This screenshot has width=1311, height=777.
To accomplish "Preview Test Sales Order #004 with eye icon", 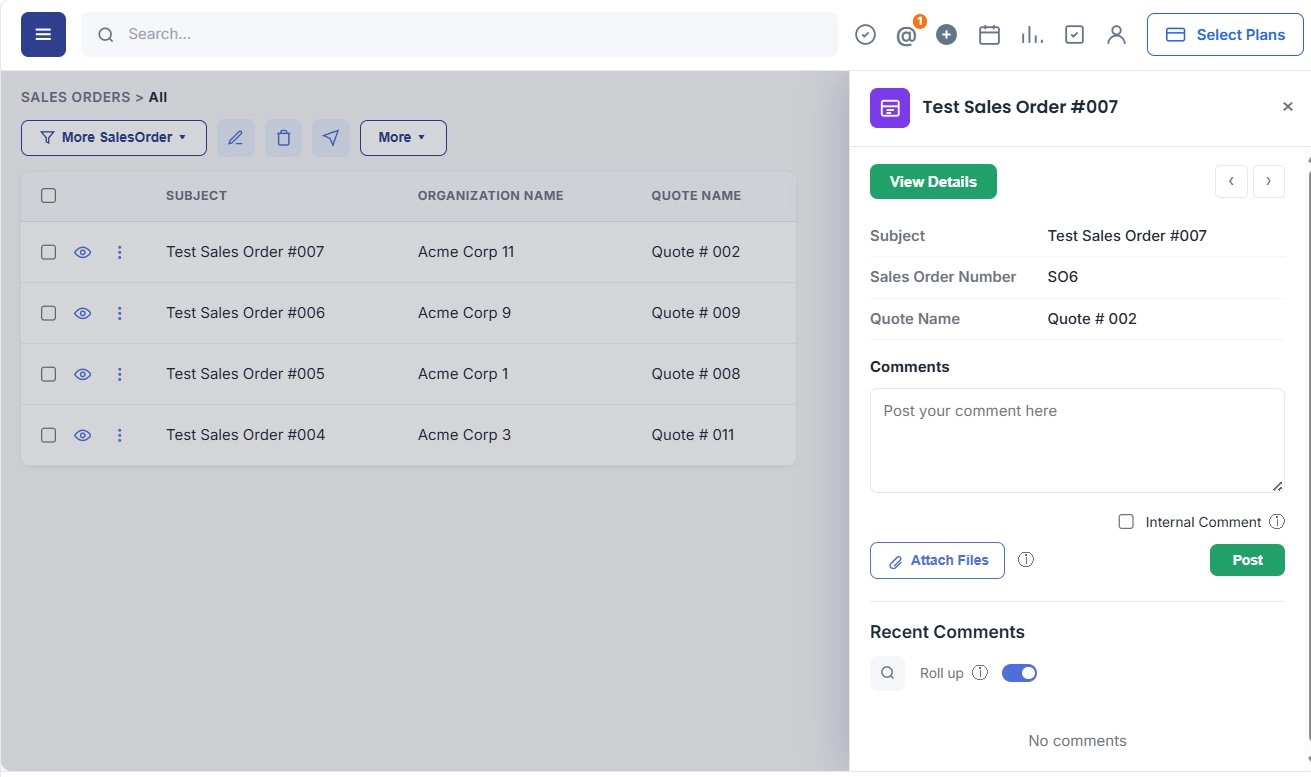I will coord(83,435).
